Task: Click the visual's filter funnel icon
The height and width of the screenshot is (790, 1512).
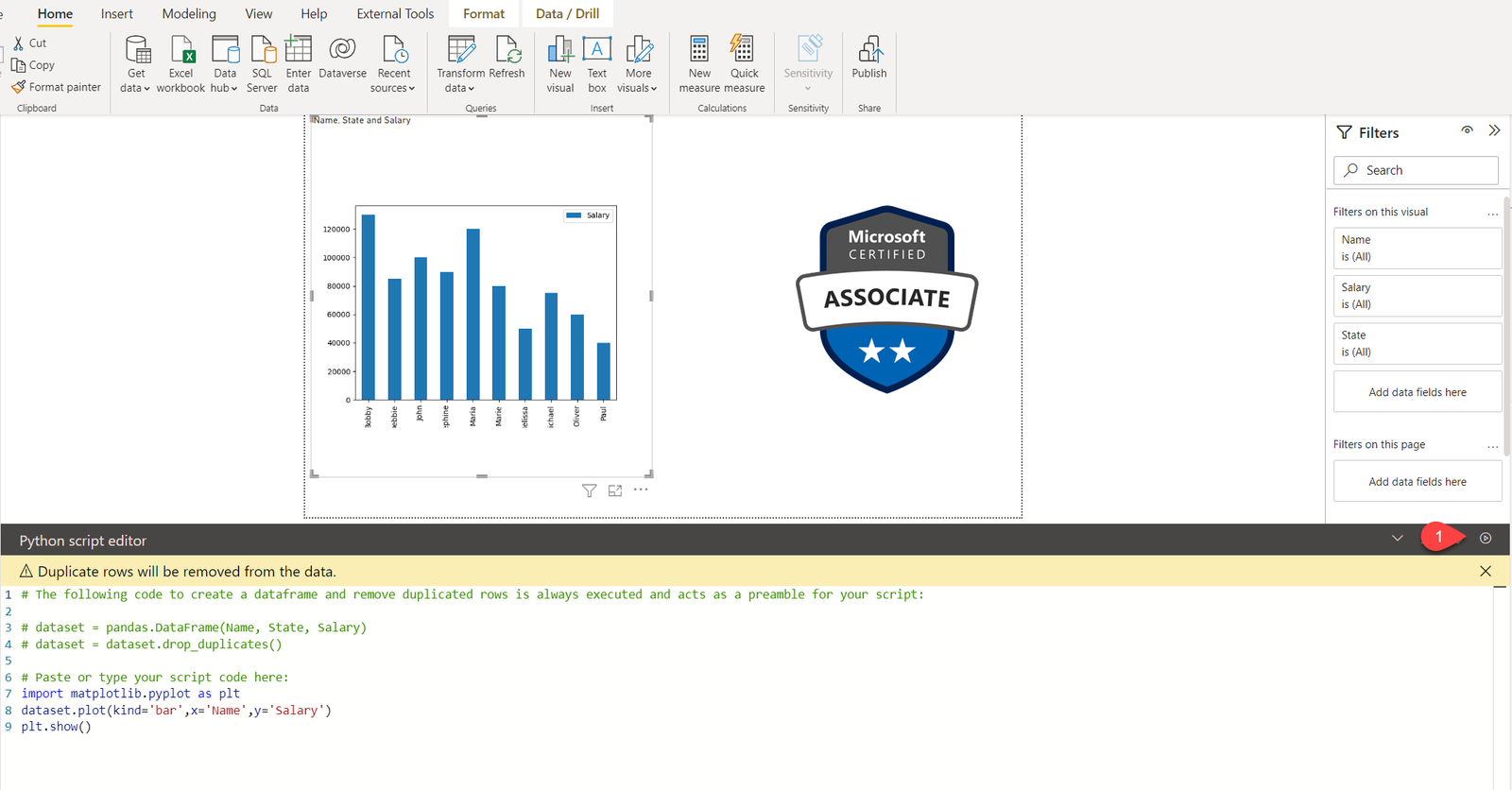Action: pyautogui.click(x=589, y=490)
